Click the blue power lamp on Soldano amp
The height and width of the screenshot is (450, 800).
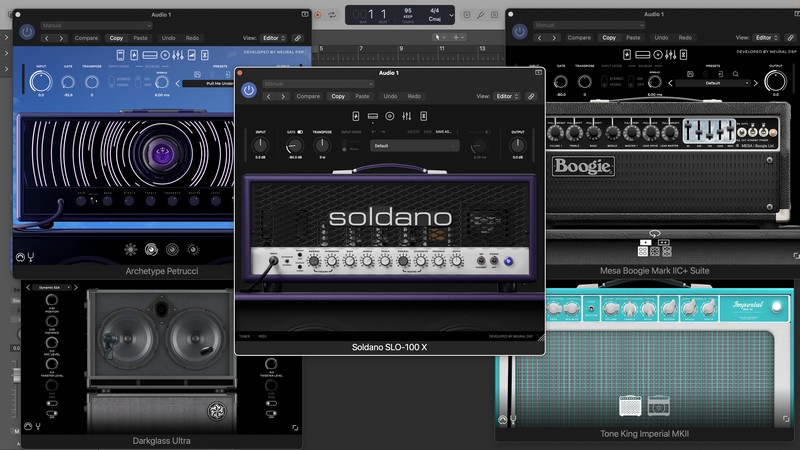508,262
